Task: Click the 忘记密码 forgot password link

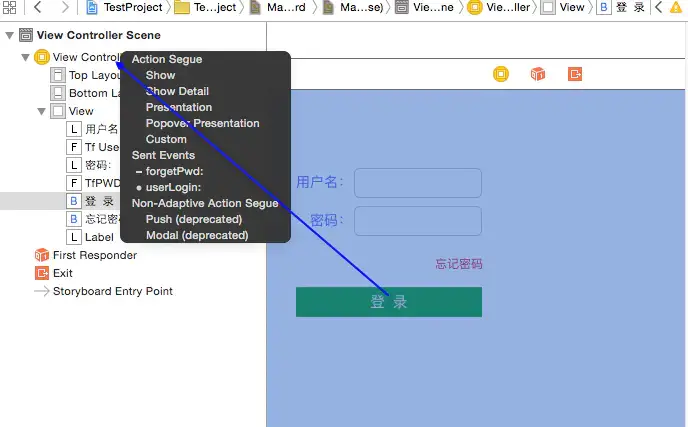Action: pos(458,264)
